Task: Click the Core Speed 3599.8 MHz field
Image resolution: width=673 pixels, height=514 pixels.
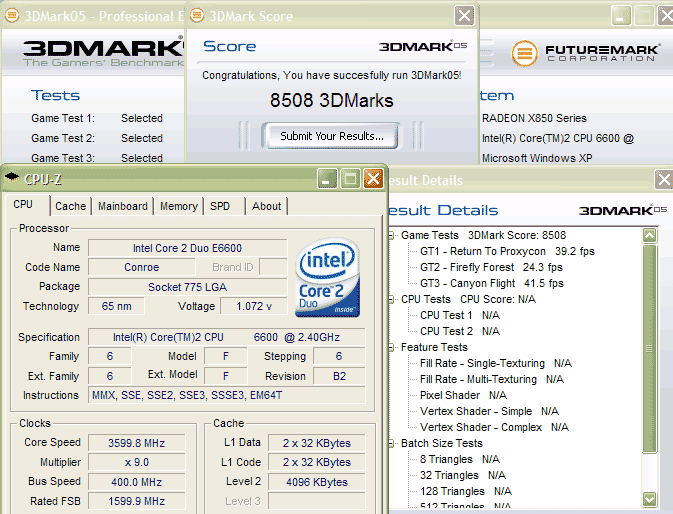Action: click(136, 443)
